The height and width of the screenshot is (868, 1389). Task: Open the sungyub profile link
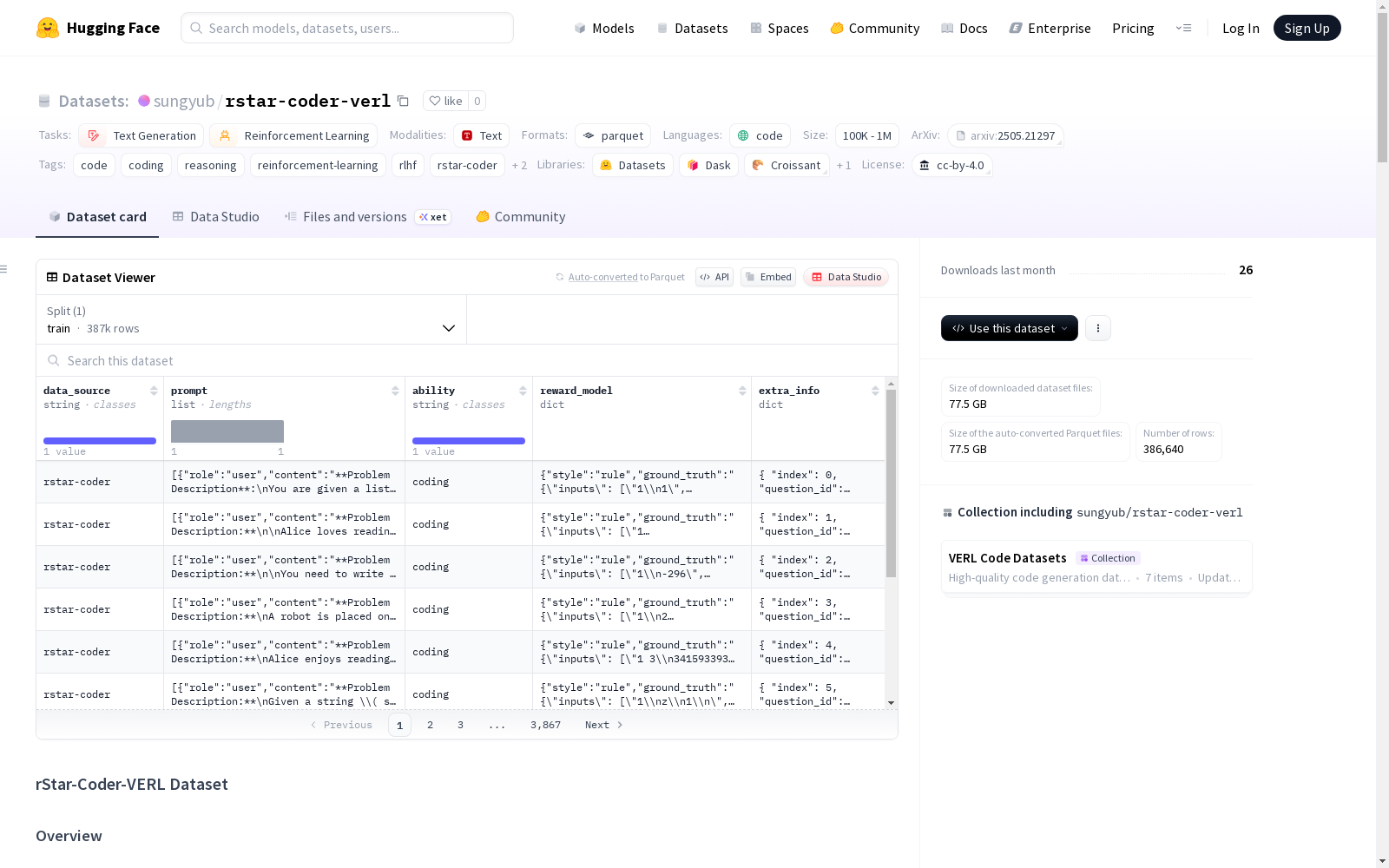(x=184, y=101)
